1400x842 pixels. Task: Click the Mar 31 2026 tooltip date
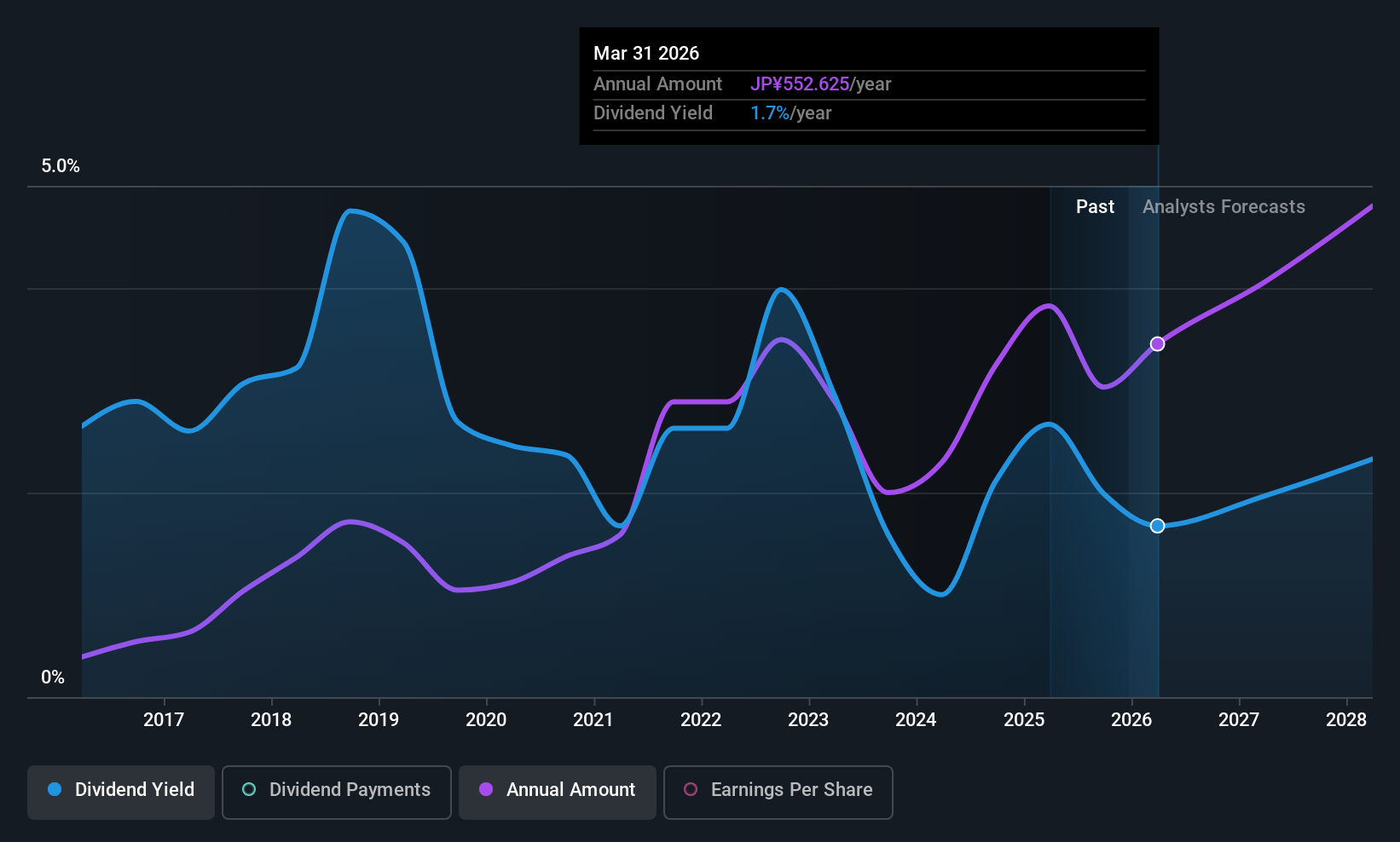(x=646, y=54)
